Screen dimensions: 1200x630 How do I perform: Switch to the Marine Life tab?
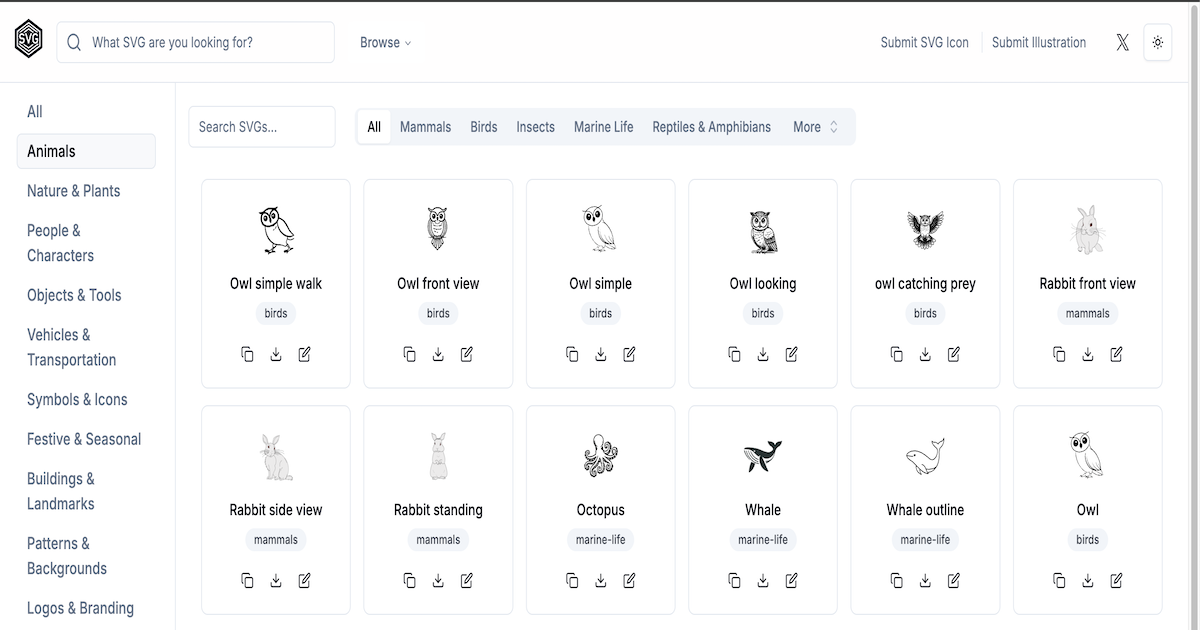(x=603, y=127)
